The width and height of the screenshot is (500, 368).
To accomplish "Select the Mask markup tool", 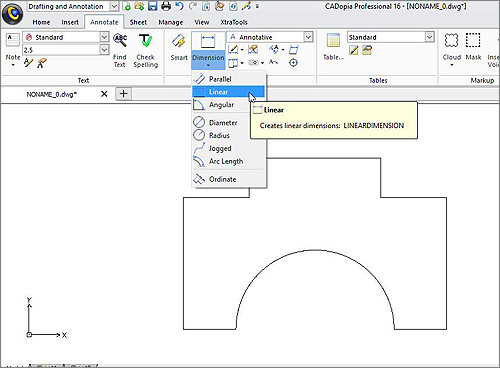I will coord(473,40).
